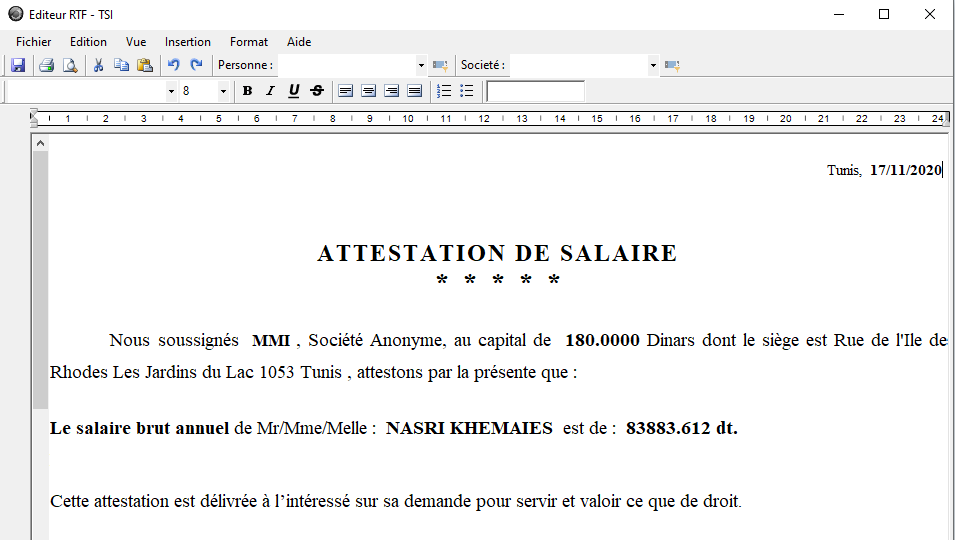Click the company name MMI

271,341
